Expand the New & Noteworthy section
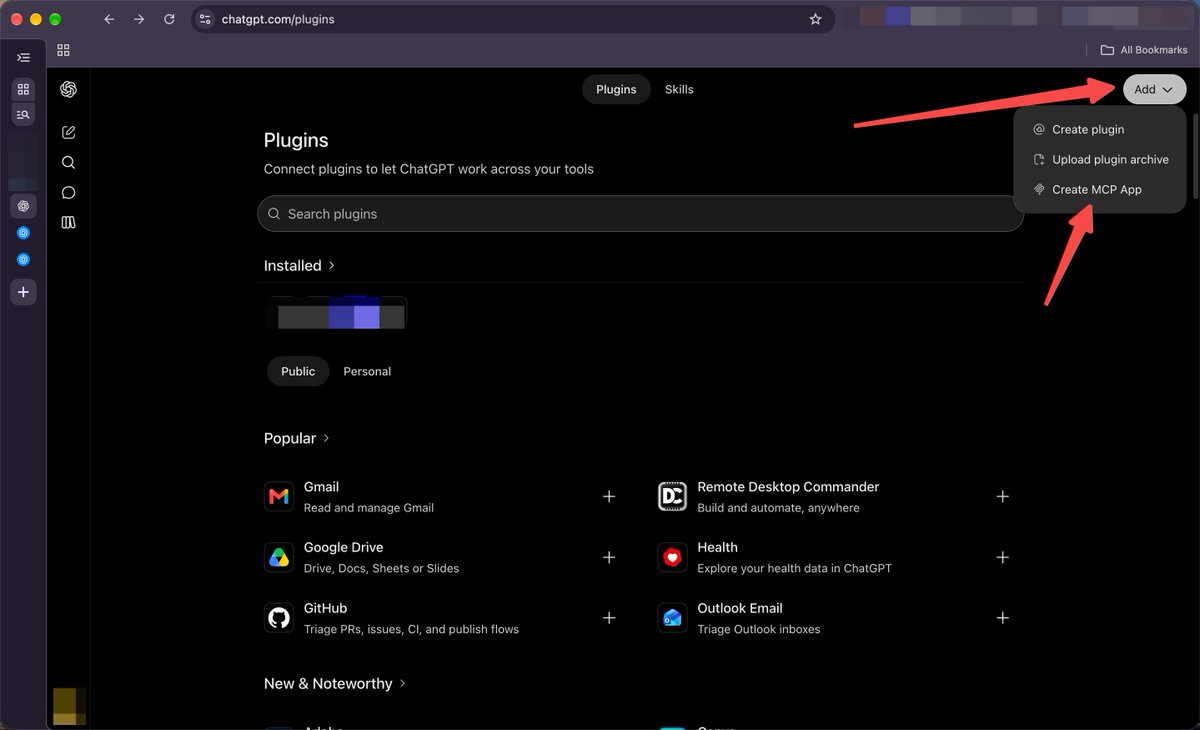1200x730 pixels. (x=335, y=683)
